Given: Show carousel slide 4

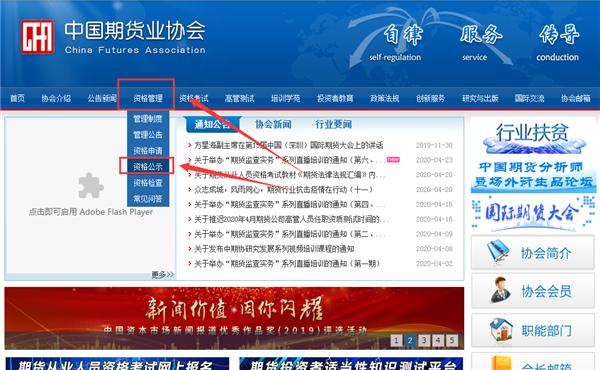Looking at the screenshot, I should point(438,340).
